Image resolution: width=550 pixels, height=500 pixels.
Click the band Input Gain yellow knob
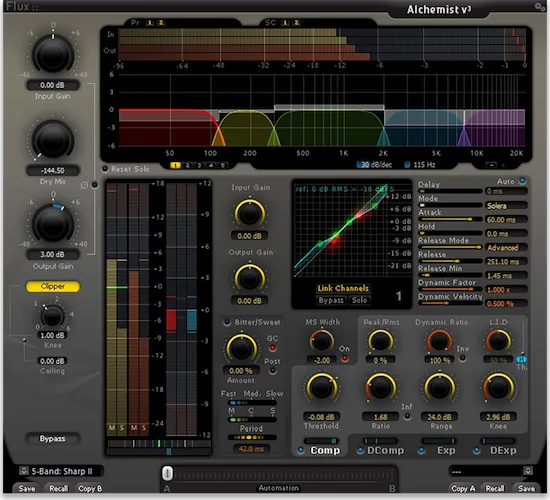(x=249, y=213)
